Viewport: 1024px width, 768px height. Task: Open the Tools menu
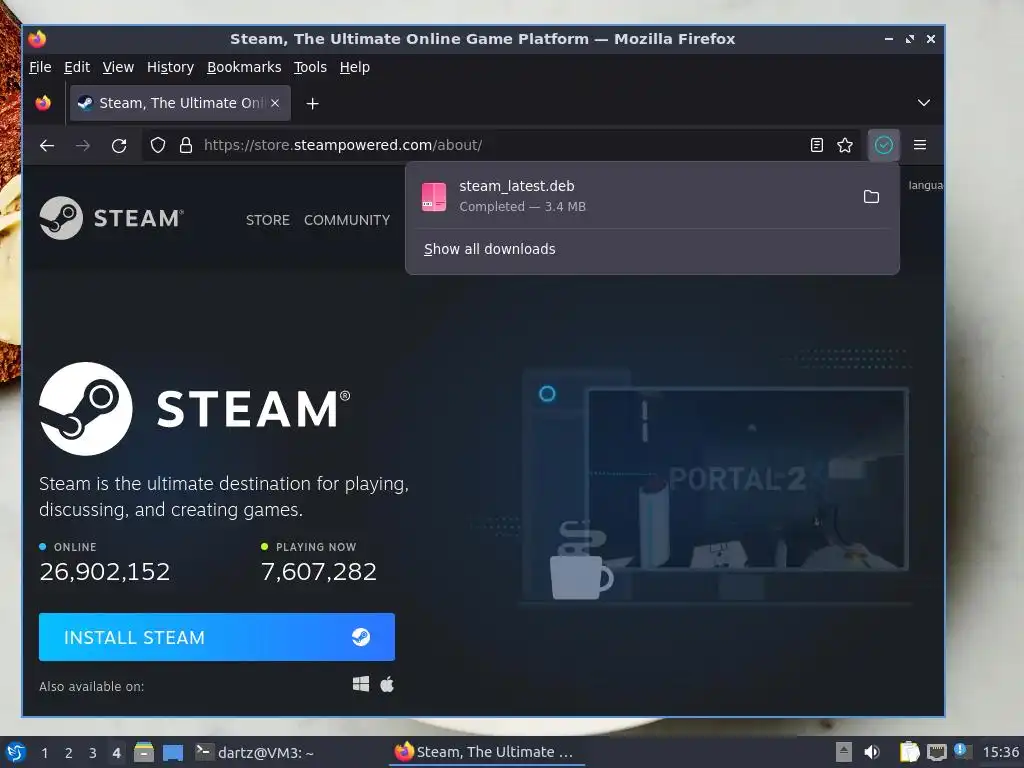310,67
